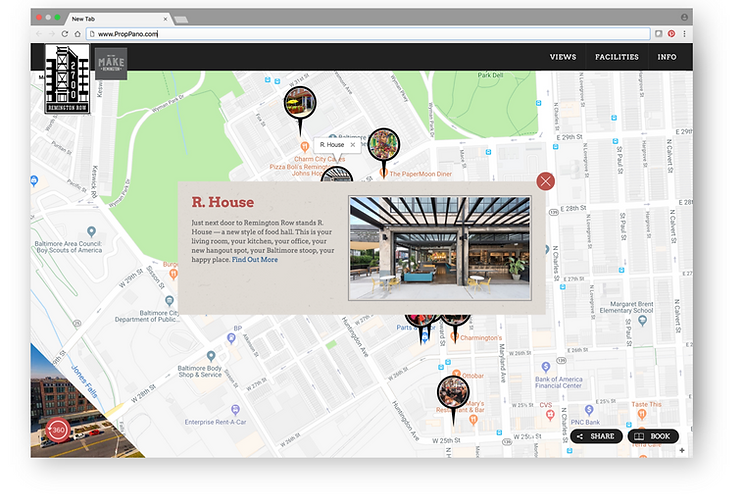Click Bank of America Financial Center marker
Screen dimensions: 743x504
pyautogui.click(x=546, y=367)
